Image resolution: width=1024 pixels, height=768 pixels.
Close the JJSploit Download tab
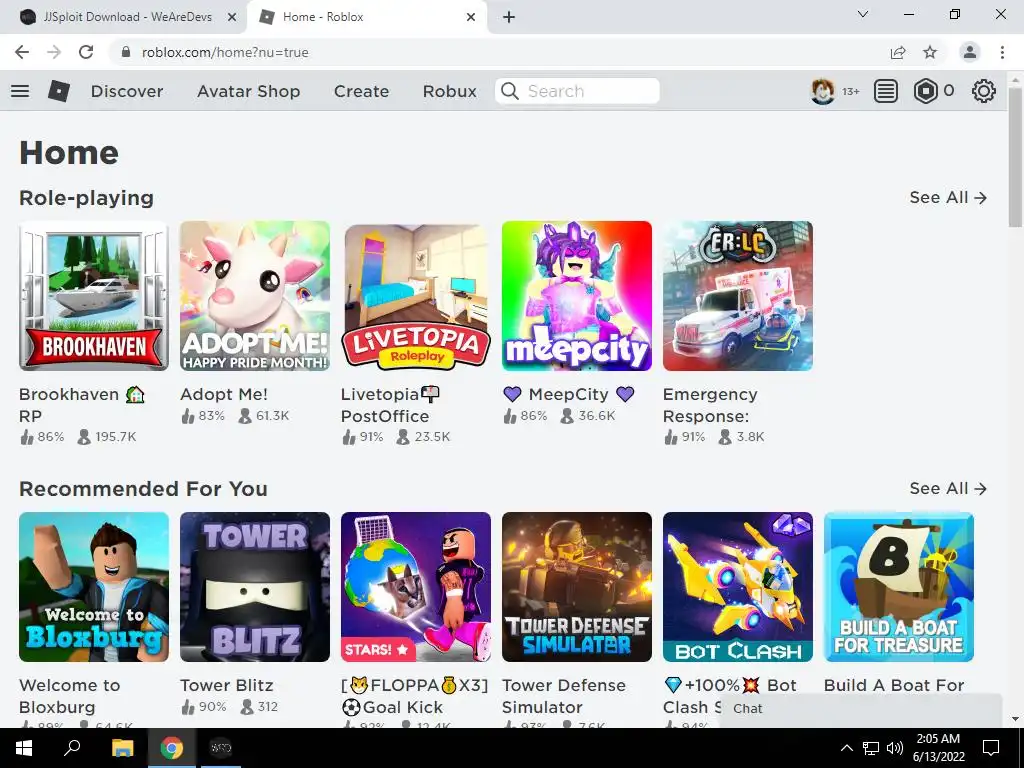[232, 17]
